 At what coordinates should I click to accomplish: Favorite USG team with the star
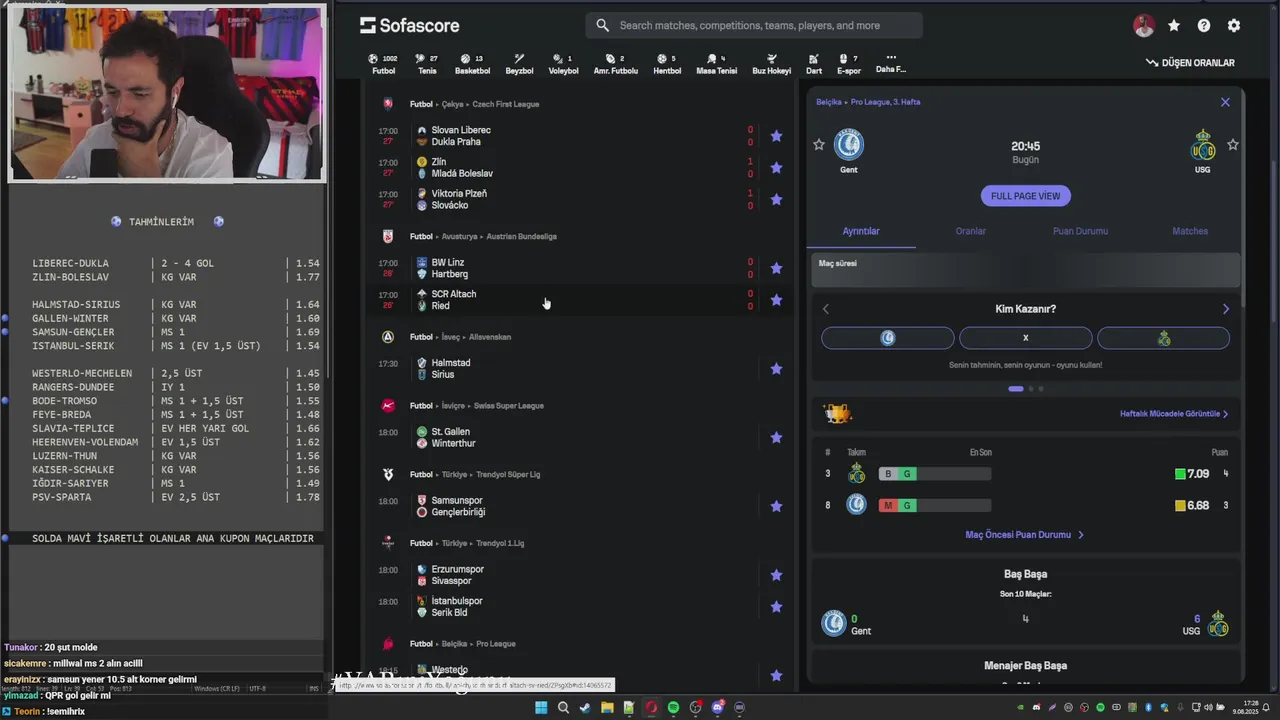point(1233,145)
